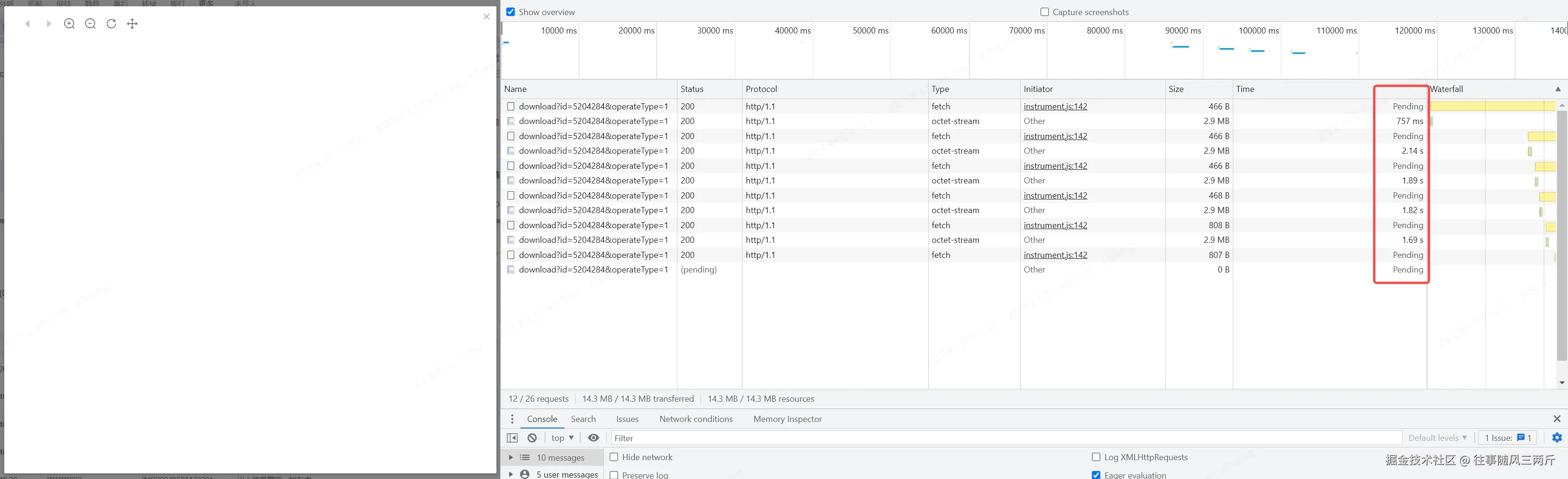Screen dimensions: 1568x479
Task: Activate the move/pan tool in viewer
Action: click(x=132, y=24)
